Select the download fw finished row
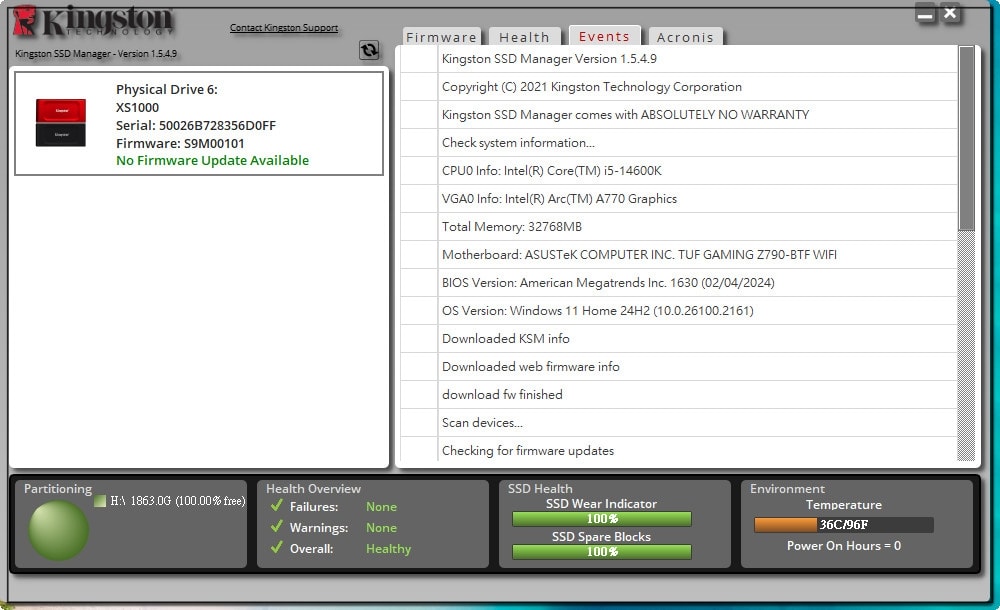1000x610 pixels. tap(679, 395)
